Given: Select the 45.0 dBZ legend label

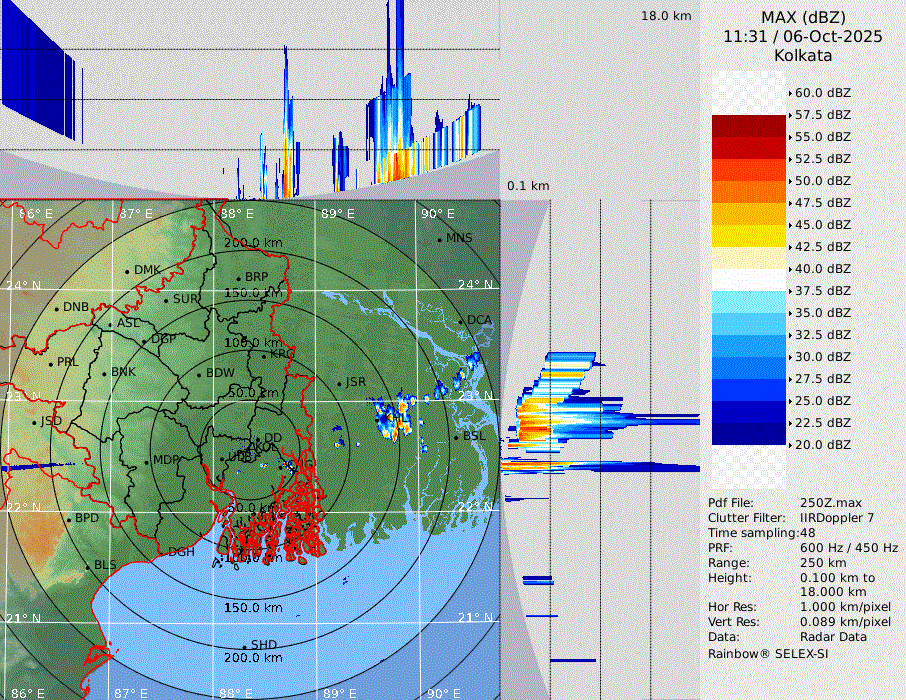Looking at the screenshot, I should pos(822,224).
